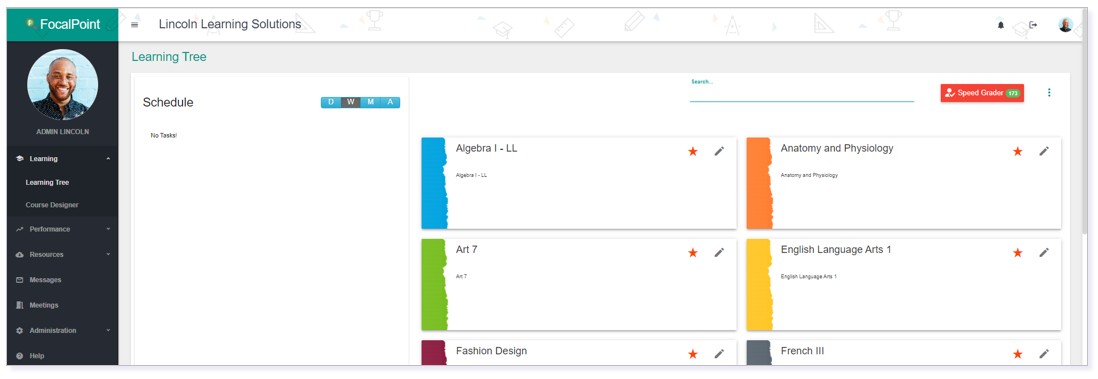The image size is (1098, 379).
Task: Unfavorite Algebra I - LL star
Action: click(x=693, y=151)
